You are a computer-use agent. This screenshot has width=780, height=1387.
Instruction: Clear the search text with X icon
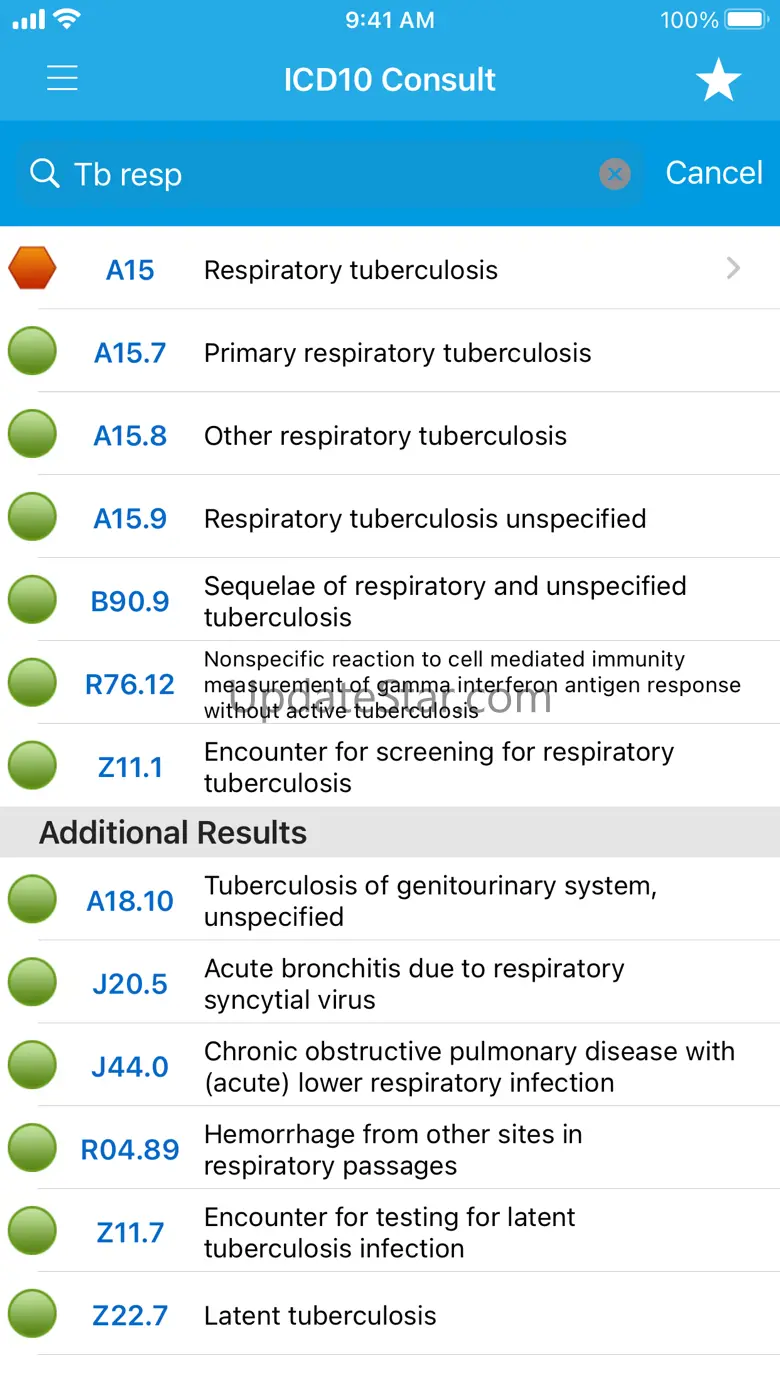click(x=615, y=175)
